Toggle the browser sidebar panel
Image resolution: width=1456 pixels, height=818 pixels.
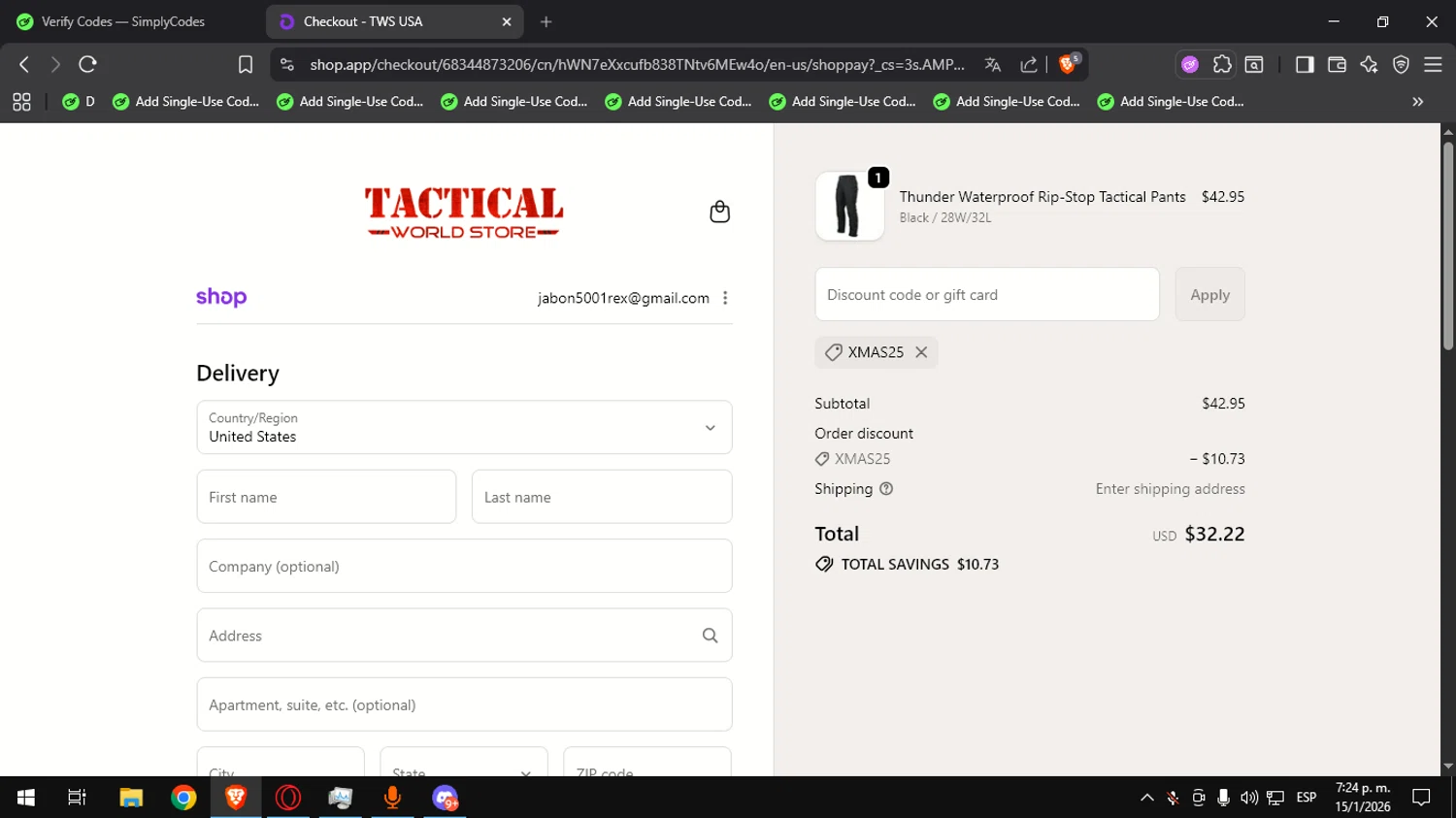coord(1305,64)
